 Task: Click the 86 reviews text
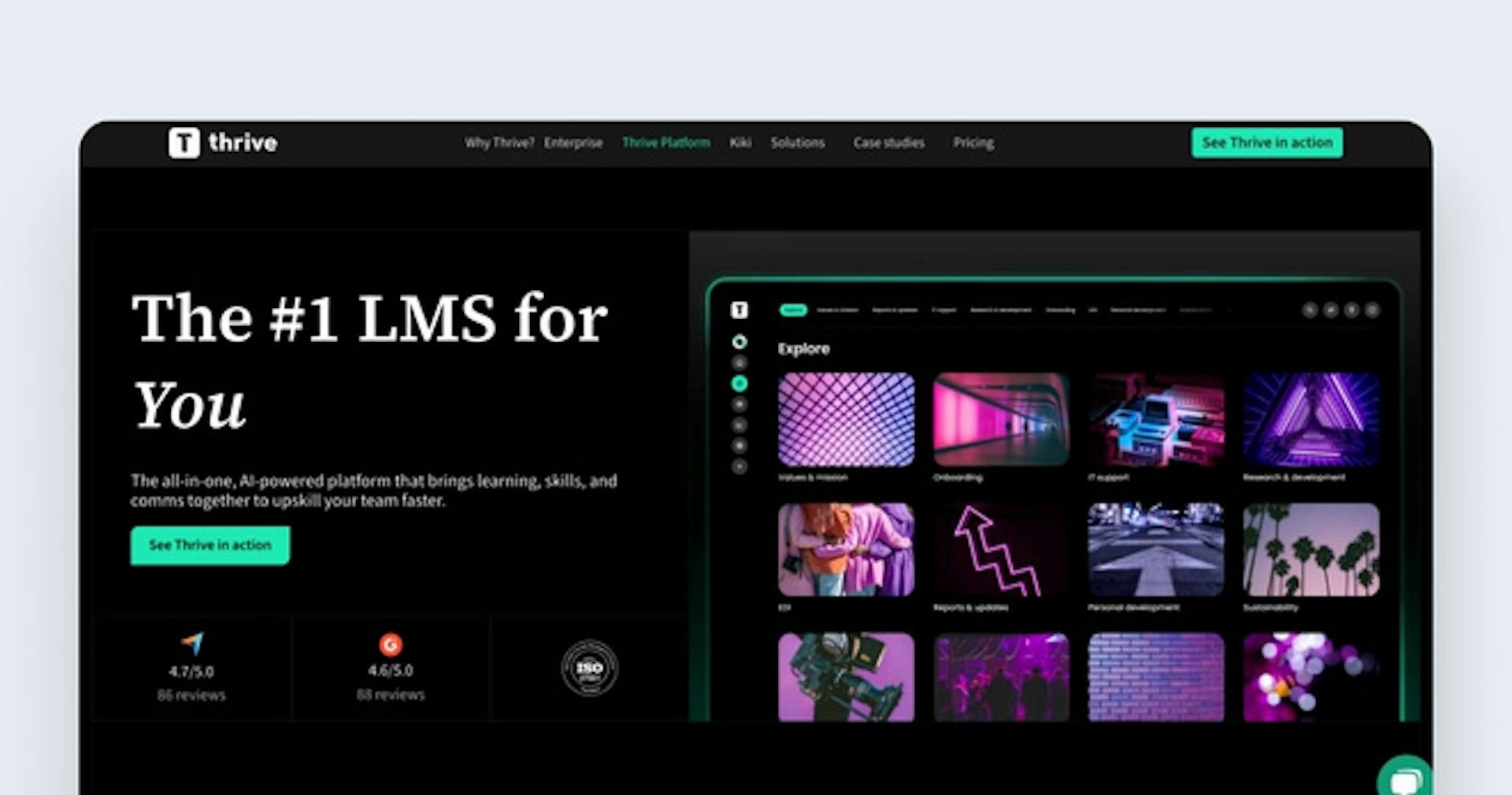[x=191, y=695]
